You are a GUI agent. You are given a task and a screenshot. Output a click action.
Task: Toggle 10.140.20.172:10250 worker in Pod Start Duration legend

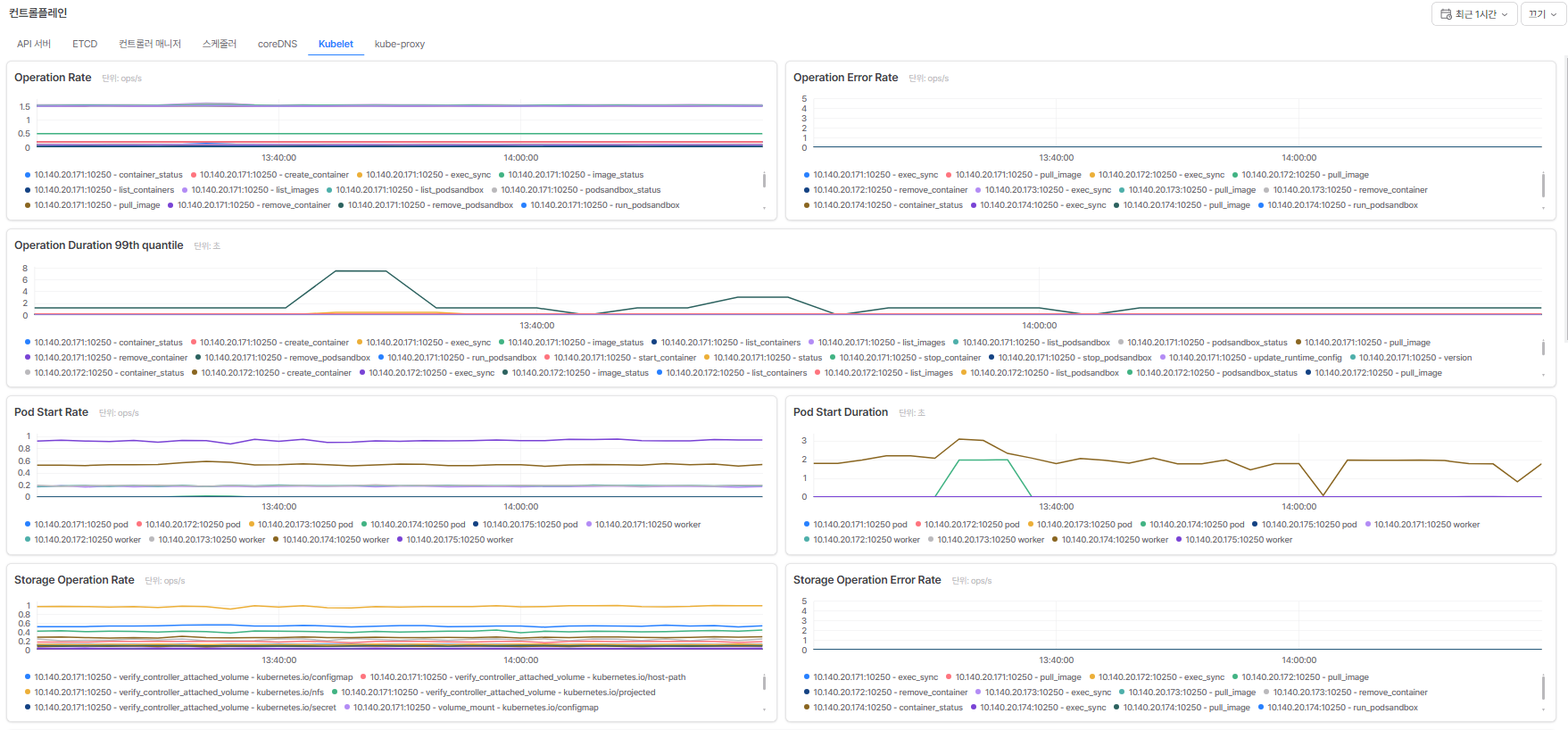pos(861,540)
